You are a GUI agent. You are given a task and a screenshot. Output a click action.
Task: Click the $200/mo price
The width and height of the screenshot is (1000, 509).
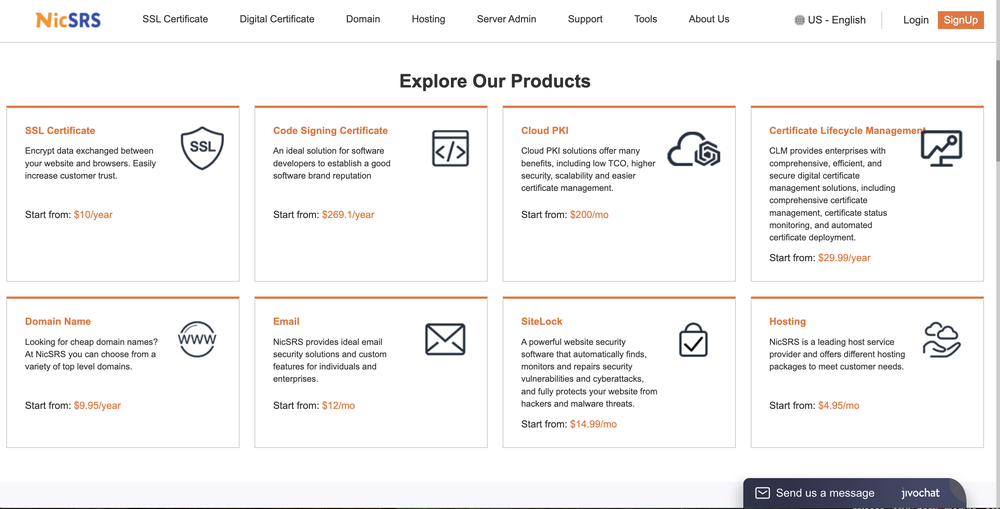point(589,215)
